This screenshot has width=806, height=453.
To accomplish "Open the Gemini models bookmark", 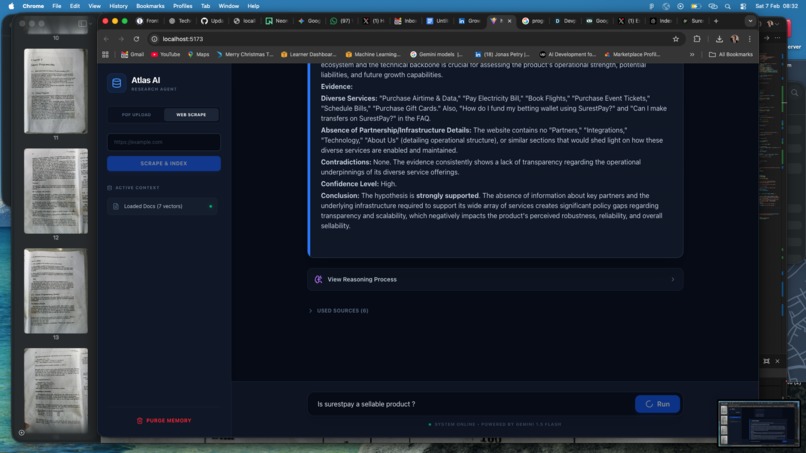I will 436,55.
